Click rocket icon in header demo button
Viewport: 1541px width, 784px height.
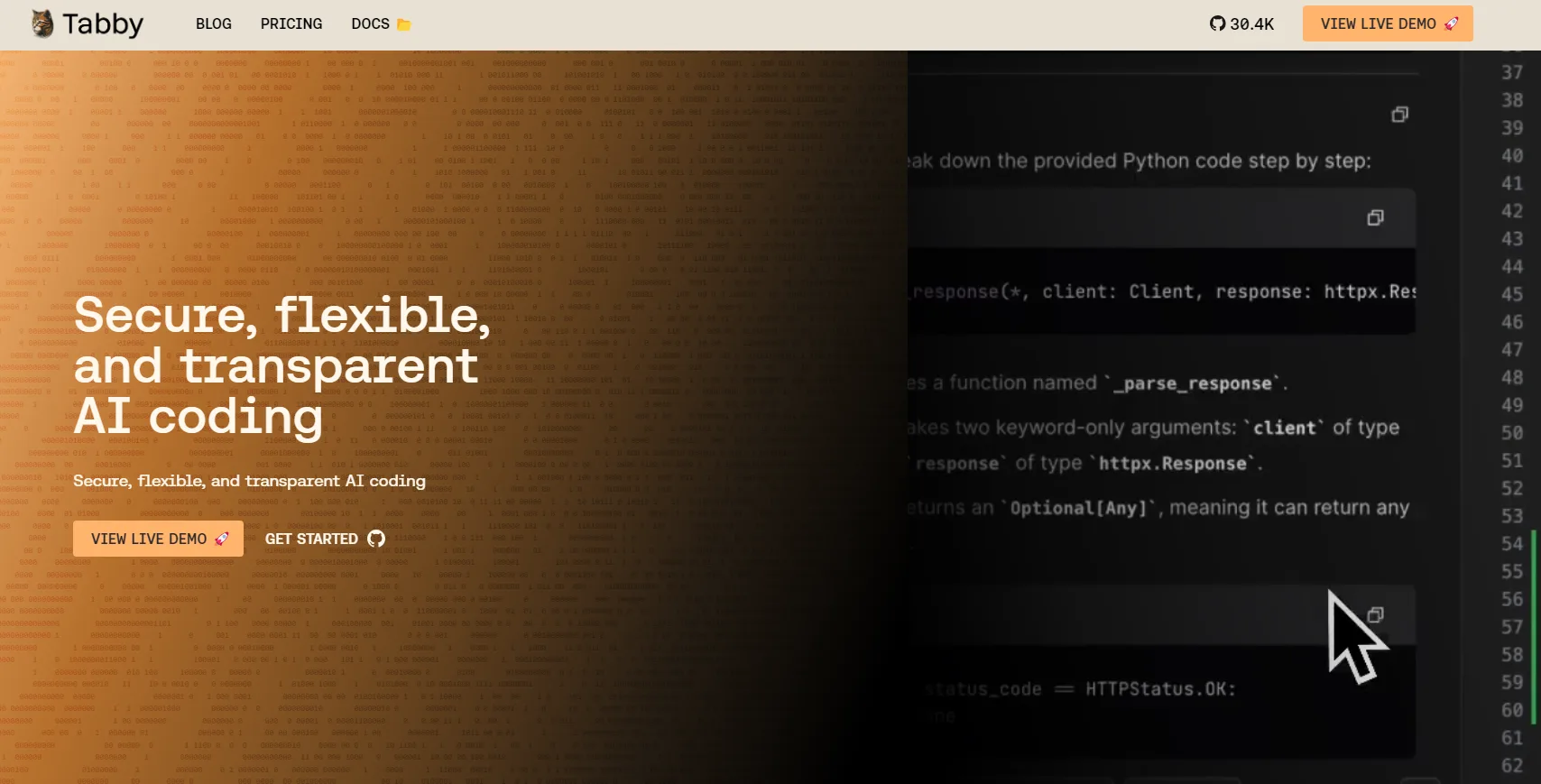1451,23
